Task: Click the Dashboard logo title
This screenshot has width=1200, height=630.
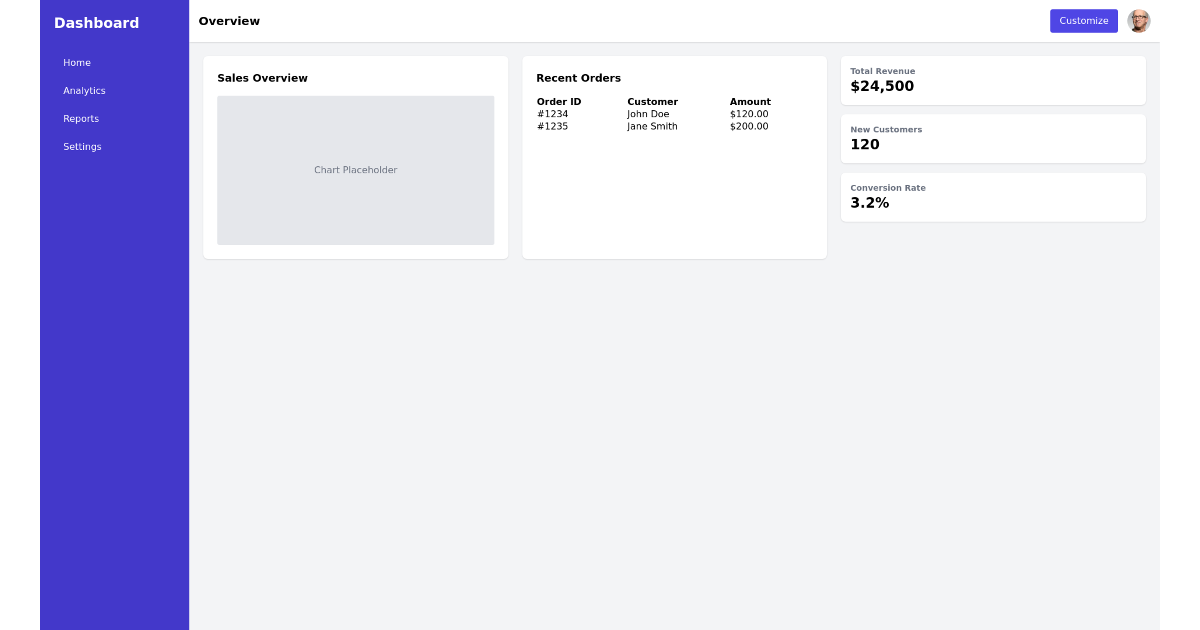Action: point(96,22)
